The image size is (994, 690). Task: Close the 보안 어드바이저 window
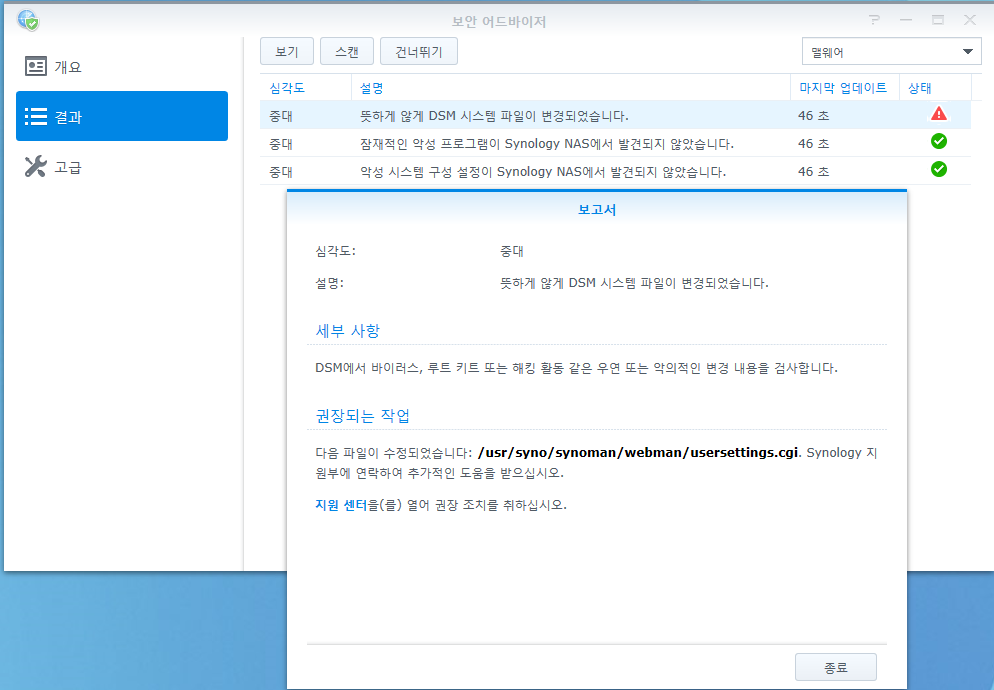970,20
